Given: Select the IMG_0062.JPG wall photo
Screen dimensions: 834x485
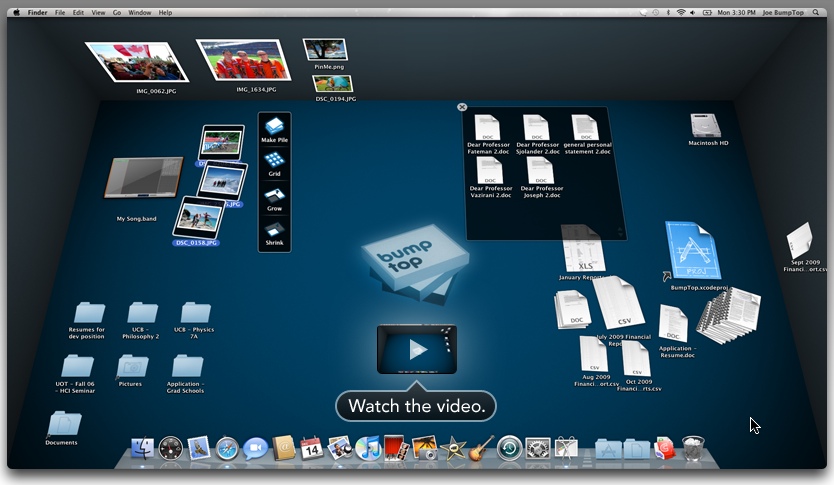Looking at the screenshot, I should coord(137,62).
